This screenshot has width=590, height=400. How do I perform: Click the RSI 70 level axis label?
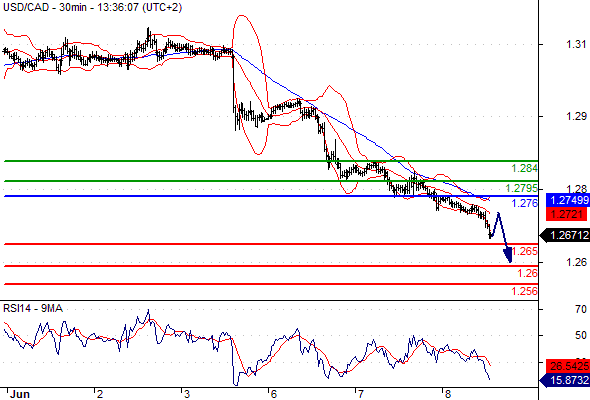point(581,309)
